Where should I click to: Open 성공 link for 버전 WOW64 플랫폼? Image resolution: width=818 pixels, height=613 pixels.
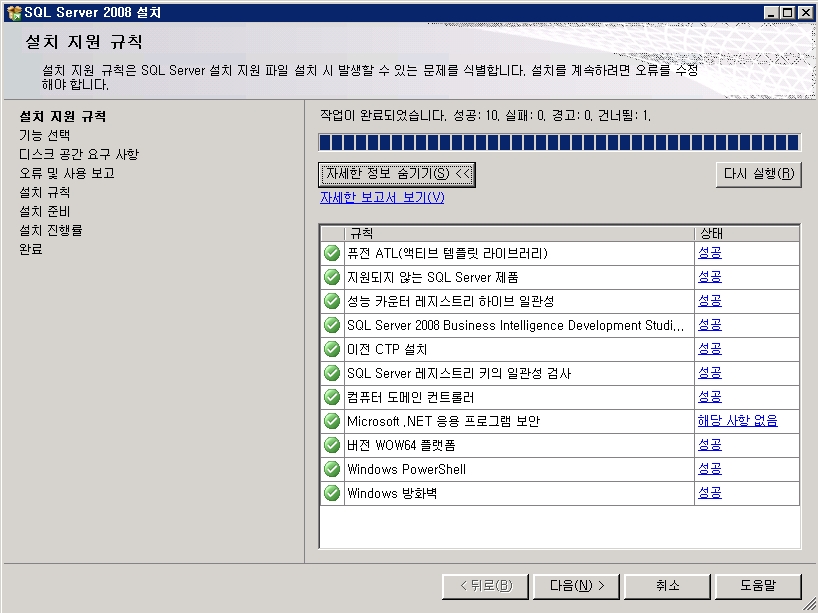coord(709,445)
